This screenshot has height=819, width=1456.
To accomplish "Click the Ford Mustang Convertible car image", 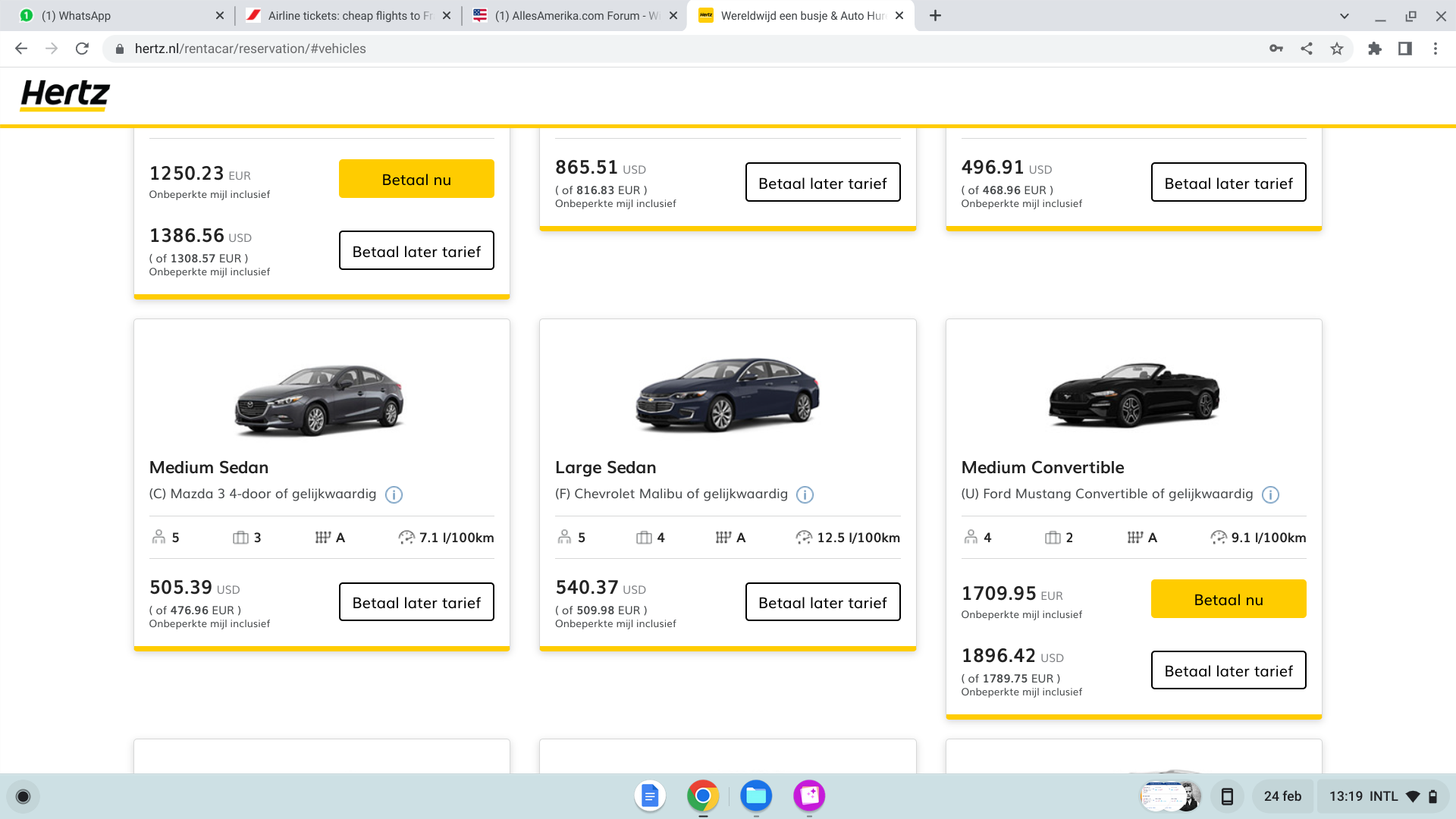I will click(1134, 396).
